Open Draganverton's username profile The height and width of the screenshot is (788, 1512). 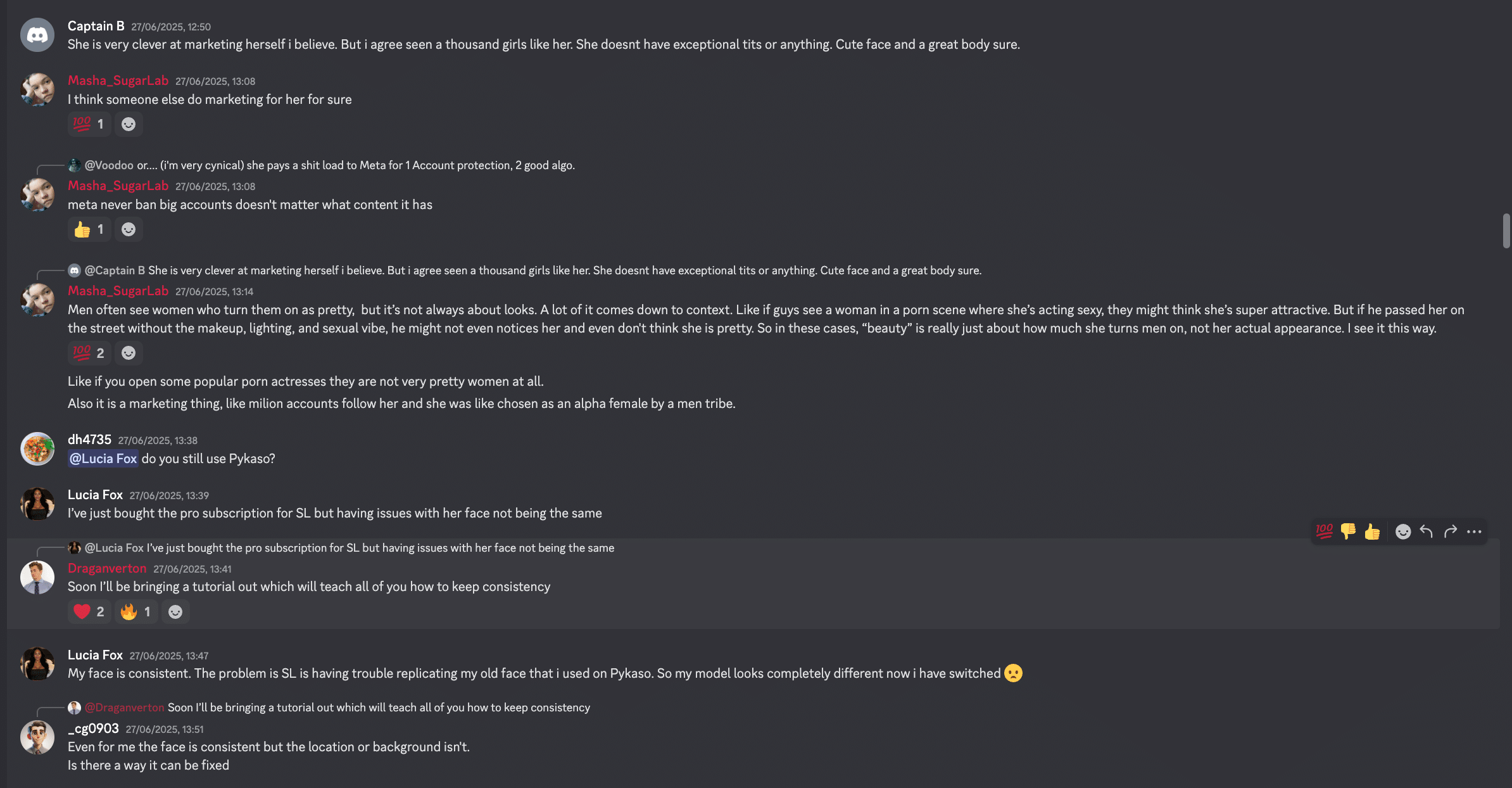coord(107,568)
